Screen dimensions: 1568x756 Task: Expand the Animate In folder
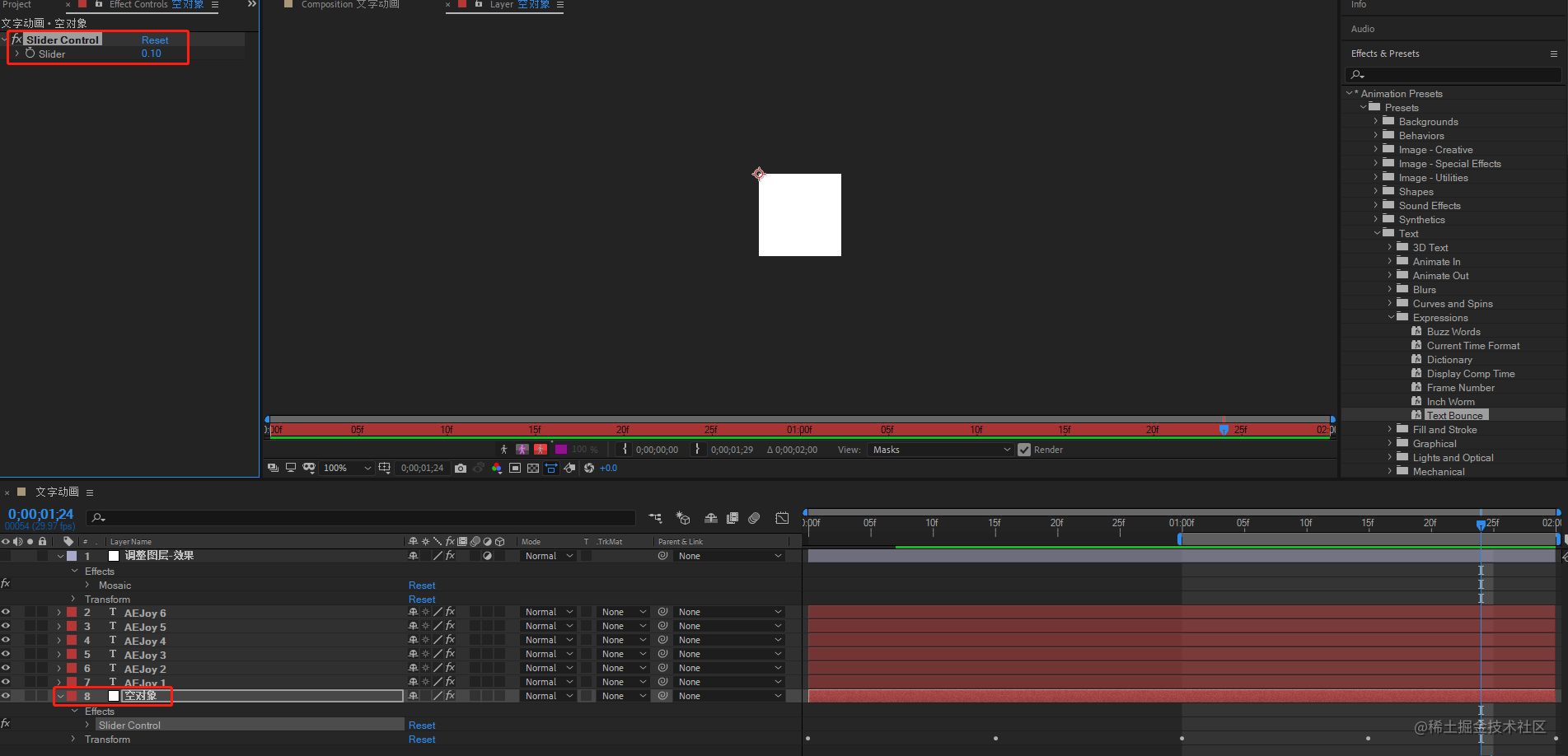pyautogui.click(x=1390, y=261)
